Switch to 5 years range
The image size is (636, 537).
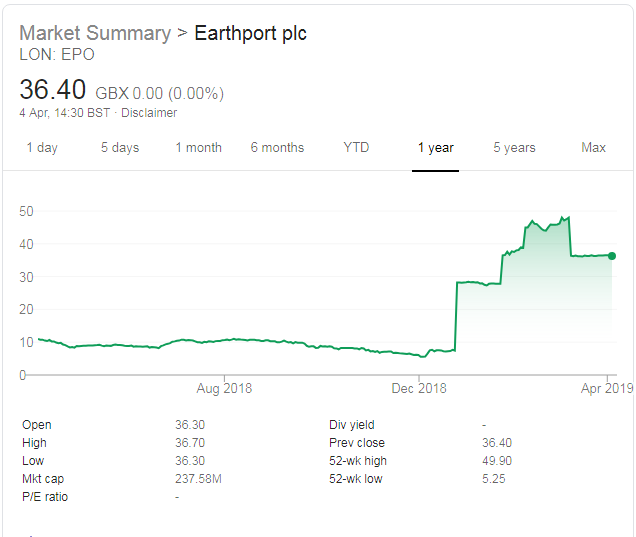514,148
